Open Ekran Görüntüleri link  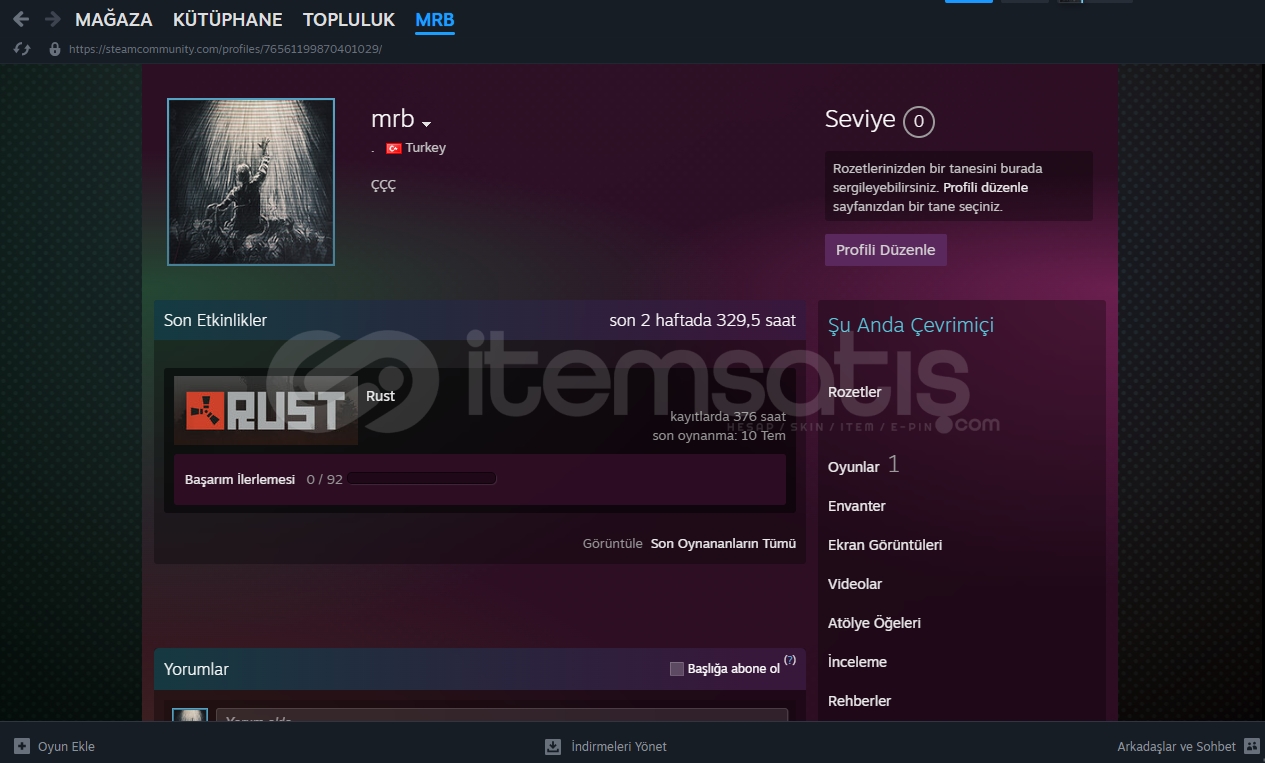tap(885, 545)
